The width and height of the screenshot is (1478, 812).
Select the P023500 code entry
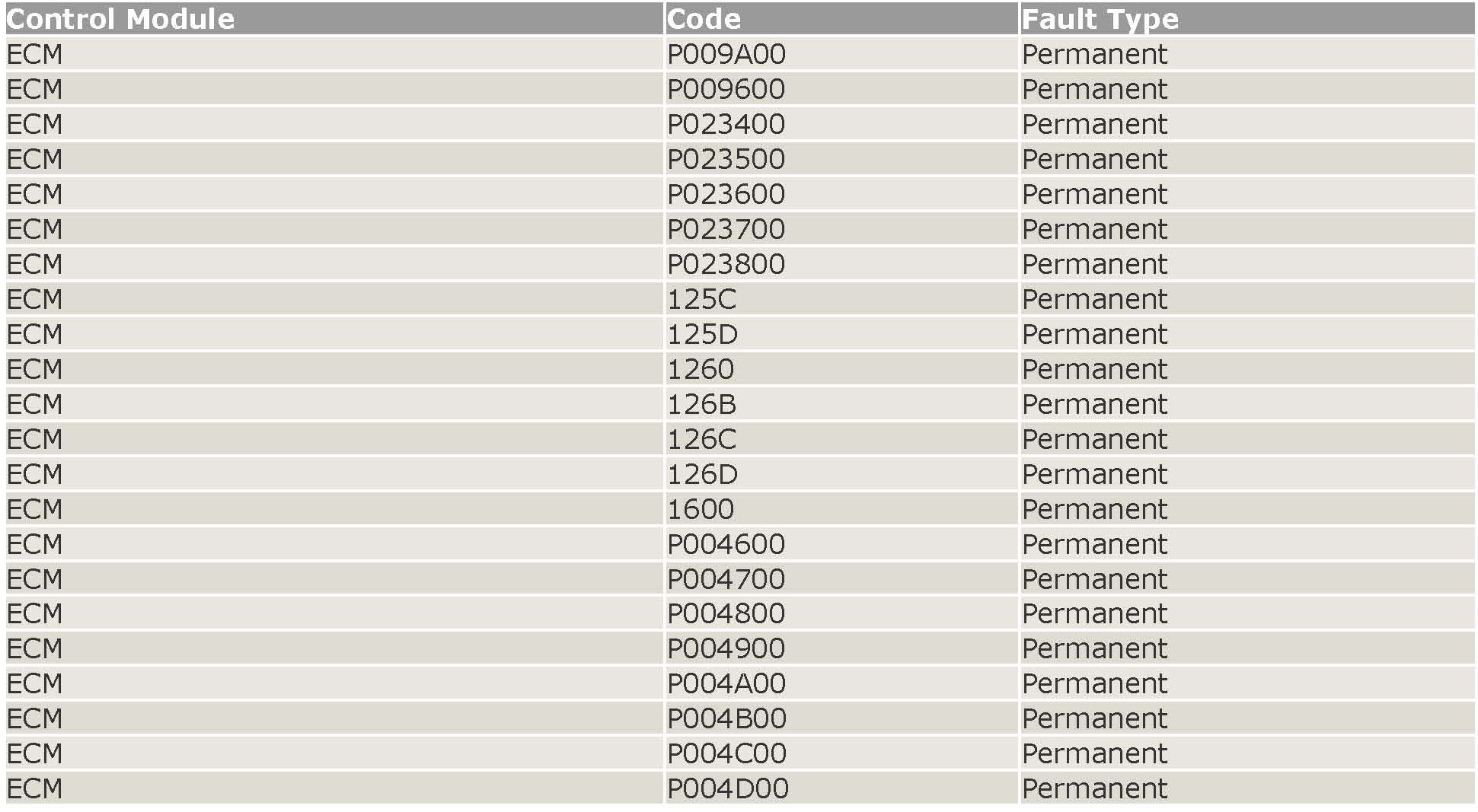[726, 159]
